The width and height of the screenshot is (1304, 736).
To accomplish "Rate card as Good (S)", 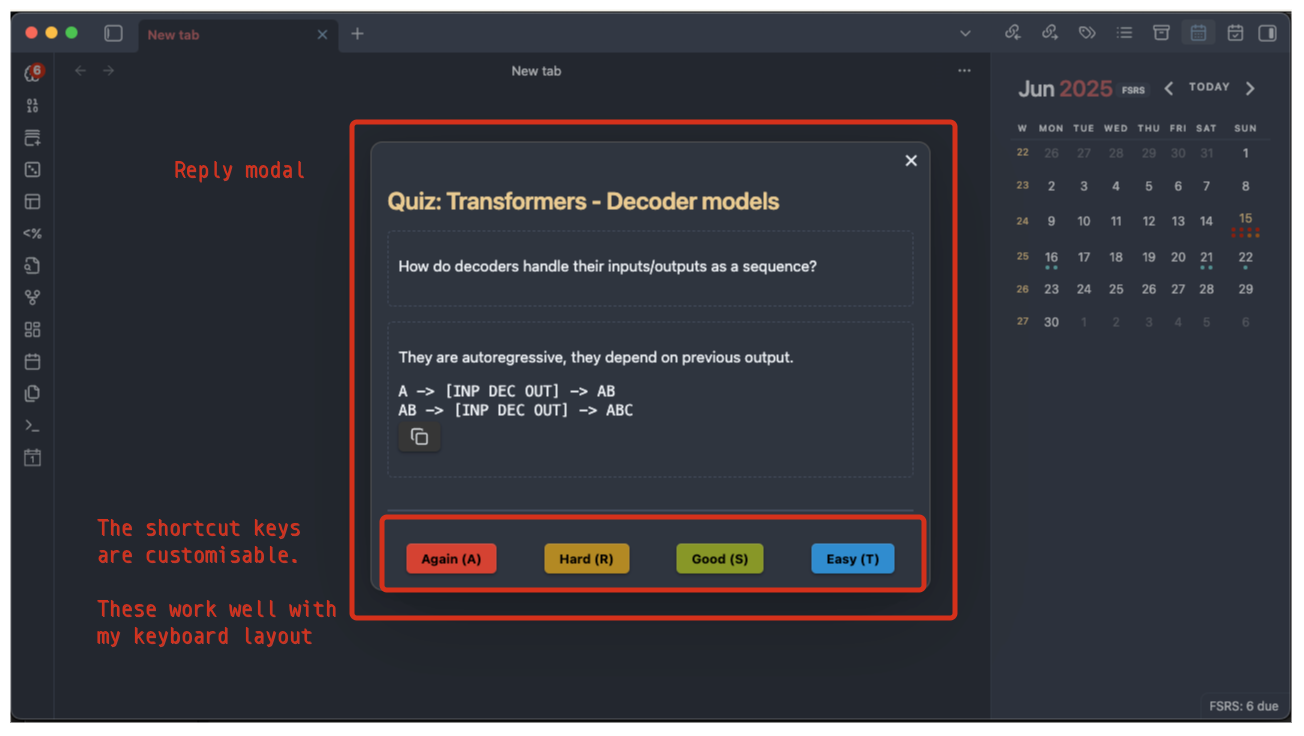I will (720, 559).
